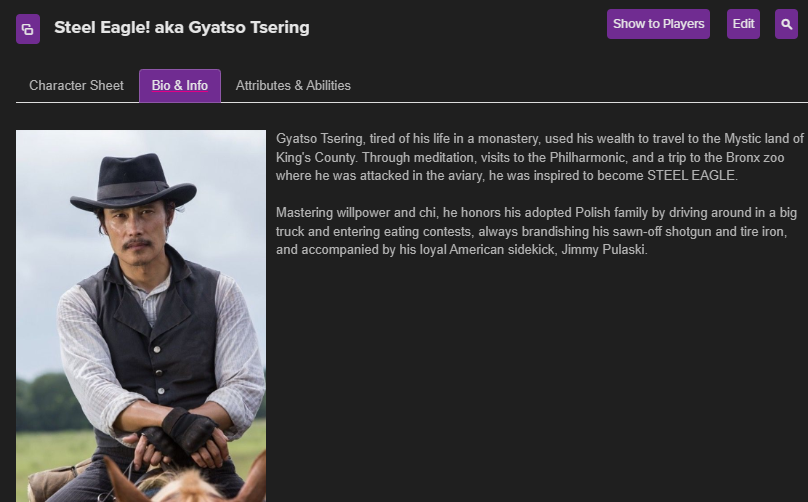The height and width of the screenshot is (502, 808).
Task: Open the Attributes & Abilities tab
Action: pyautogui.click(x=293, y=85)
